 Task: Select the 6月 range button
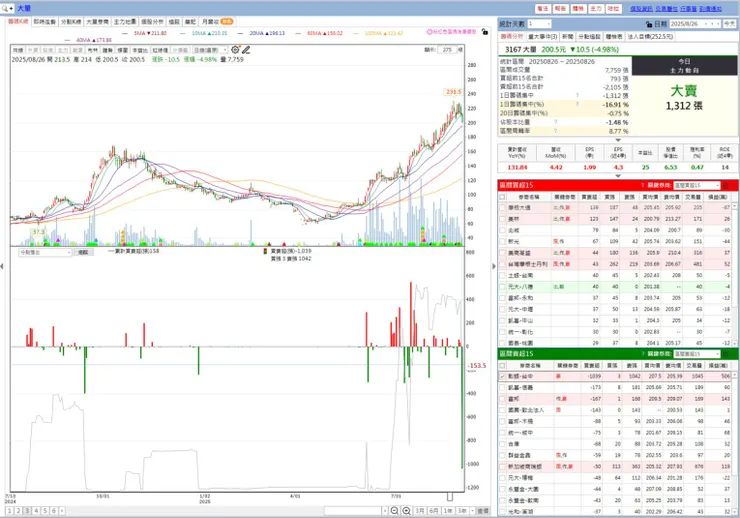(x=434, y=511)
